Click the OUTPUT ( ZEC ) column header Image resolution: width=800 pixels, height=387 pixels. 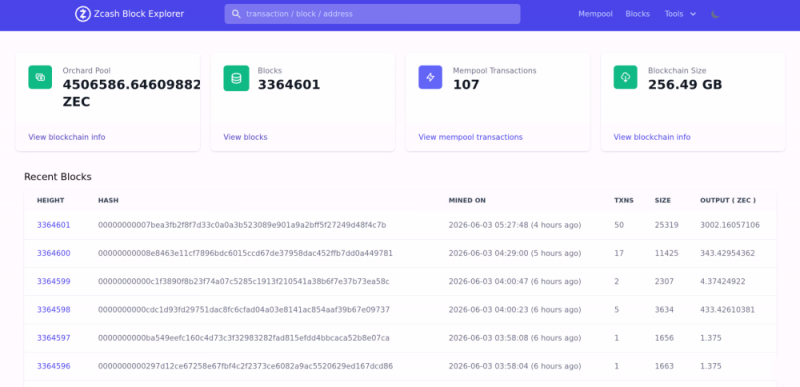click(x=728, y=200)
